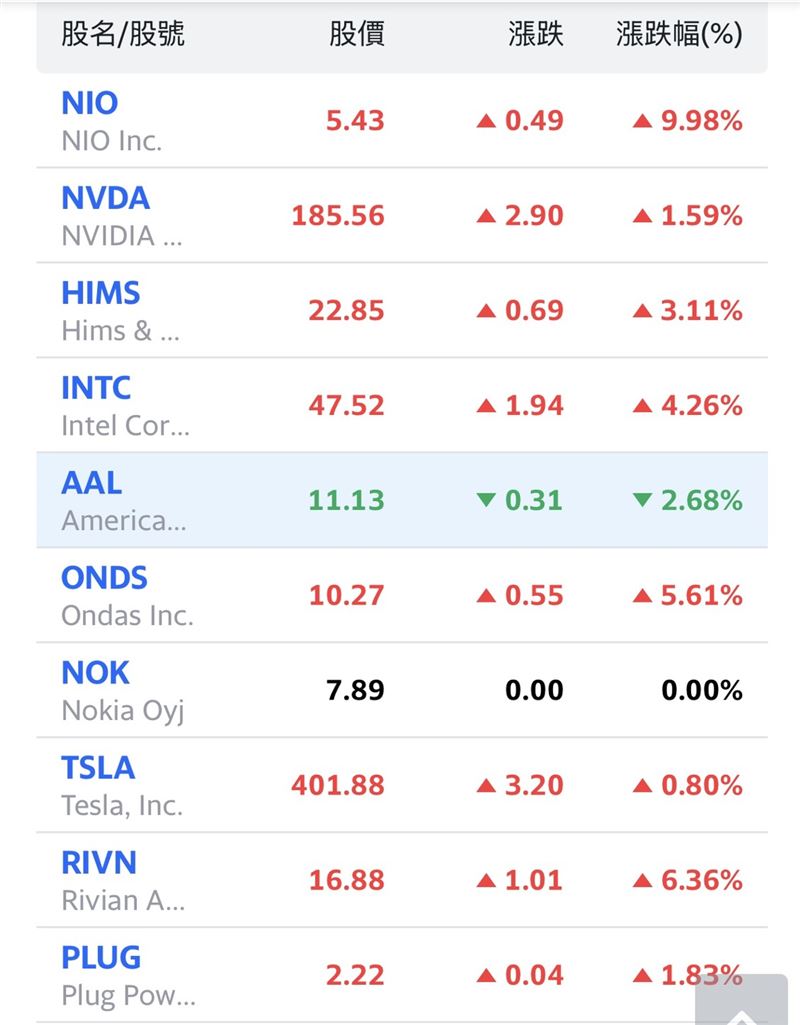This screenshot has height=1025, width=800.
Task: Click the up triangle beside INTC's 1.94
Action: coord(486,406)
